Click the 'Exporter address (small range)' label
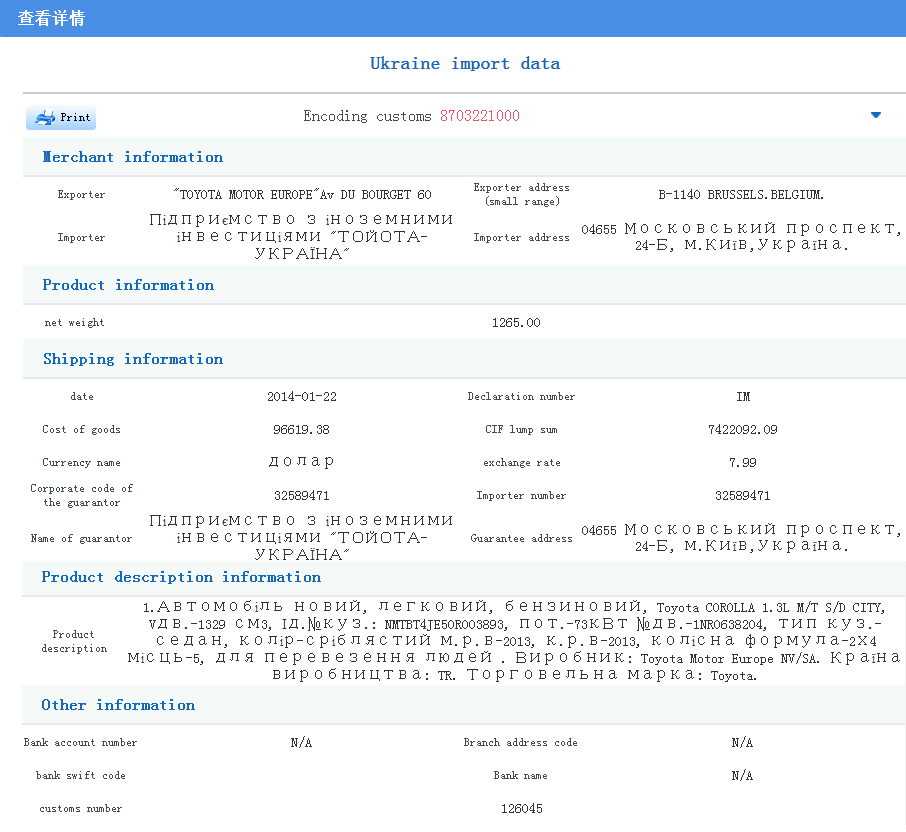Viewport: 906px width, 832px height. (521, 195)
